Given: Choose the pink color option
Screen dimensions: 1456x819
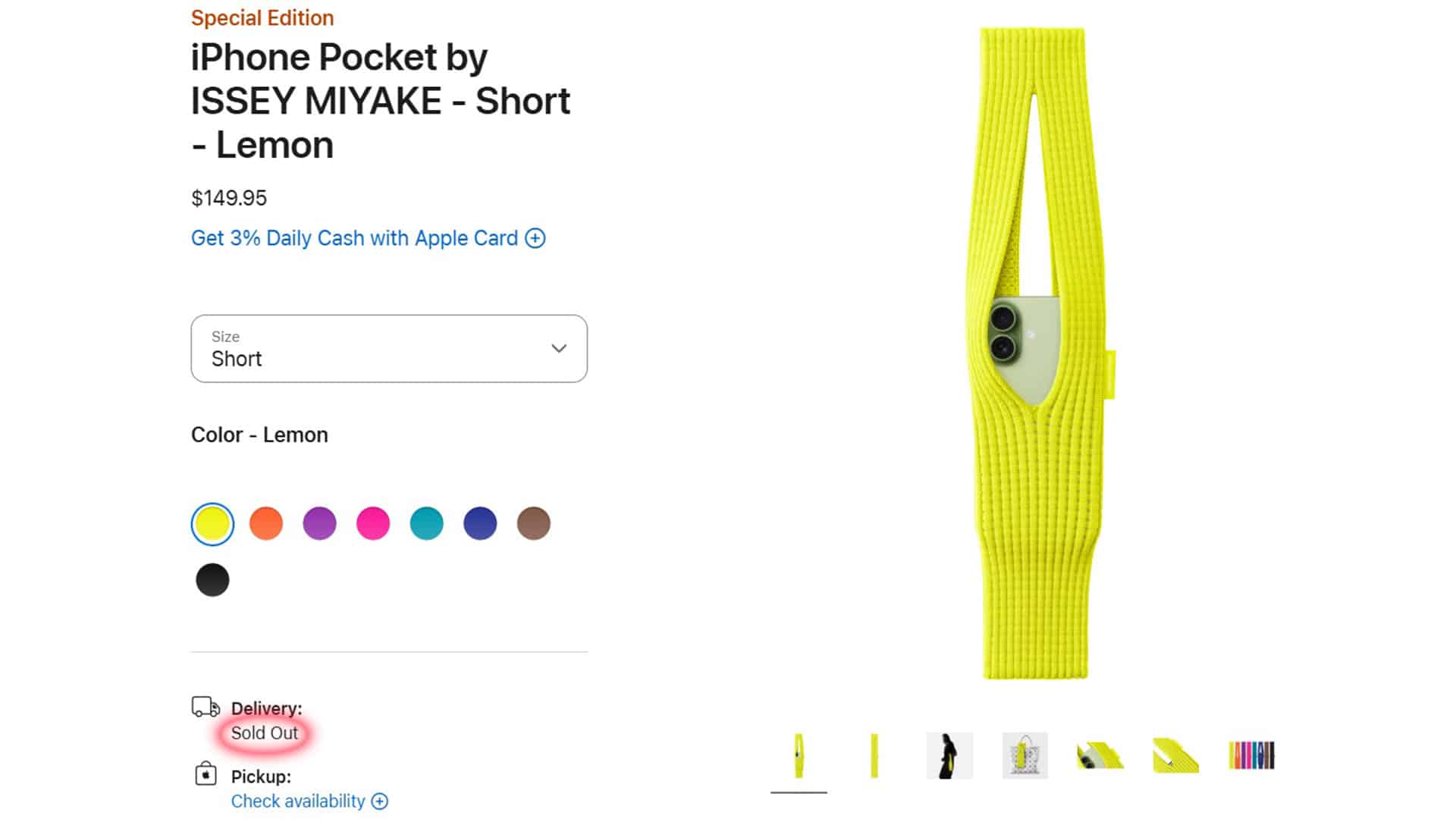Looking at the screenshot, I should click(373, 523).
